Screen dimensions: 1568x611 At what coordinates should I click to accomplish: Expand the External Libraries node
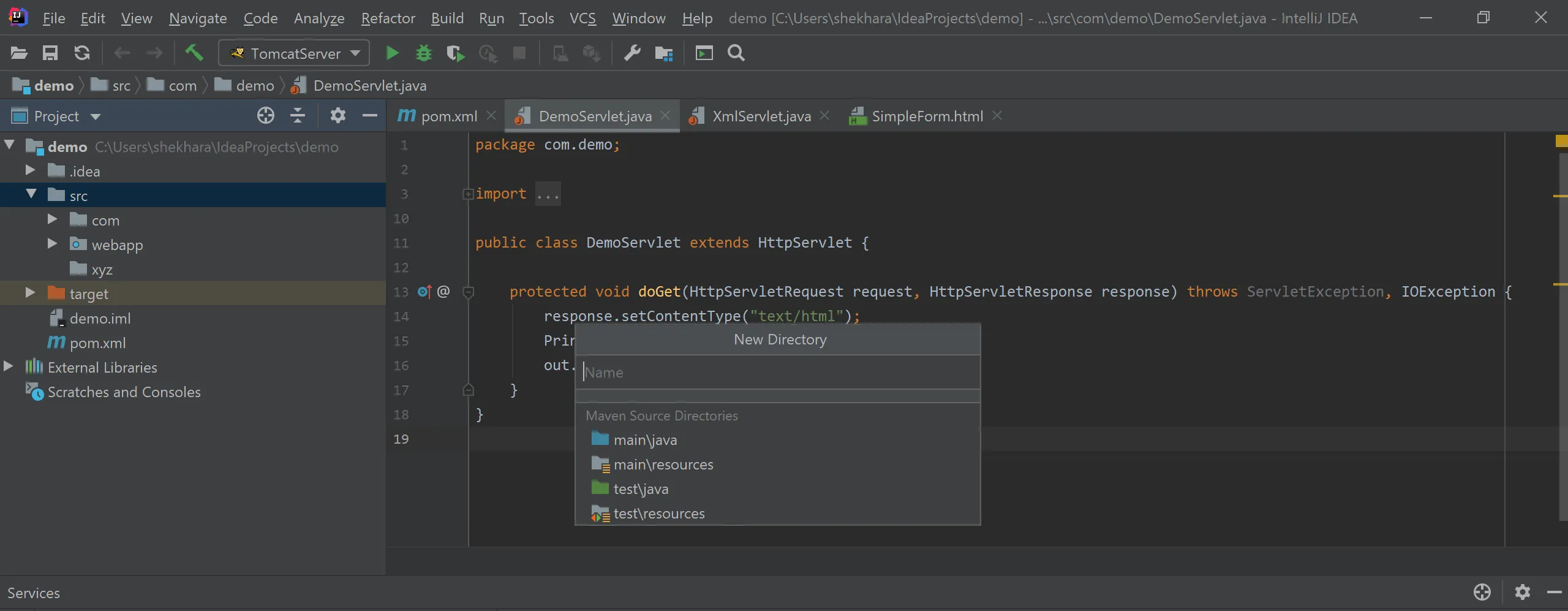coord(9,366)
